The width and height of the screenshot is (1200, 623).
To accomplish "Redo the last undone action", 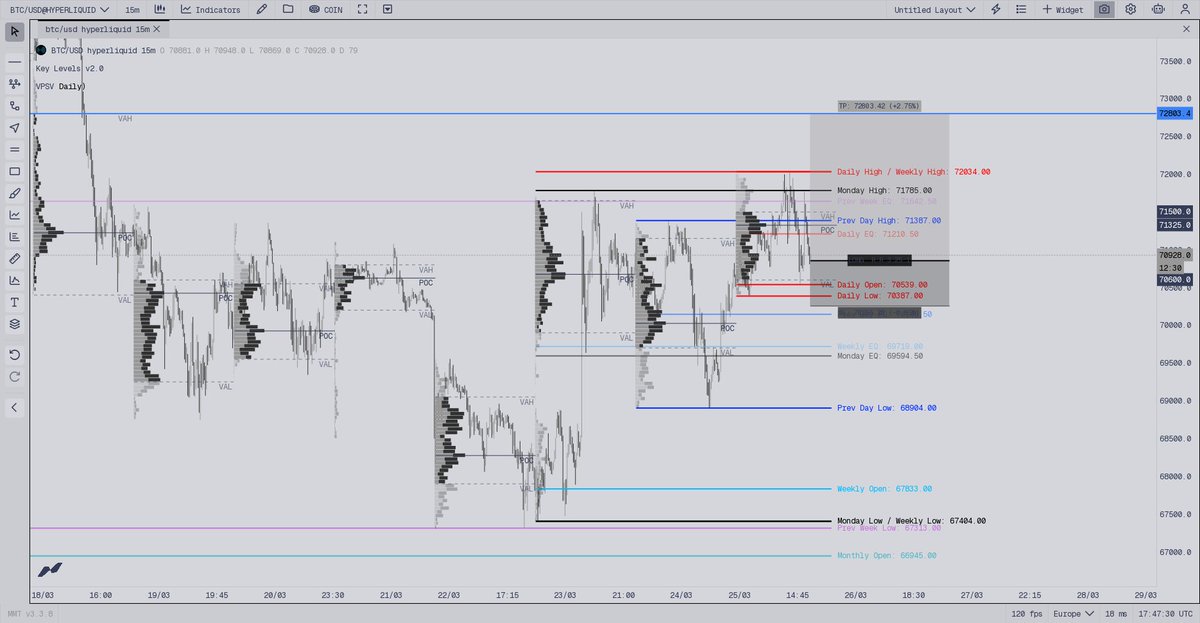I will tap(15, 377).
